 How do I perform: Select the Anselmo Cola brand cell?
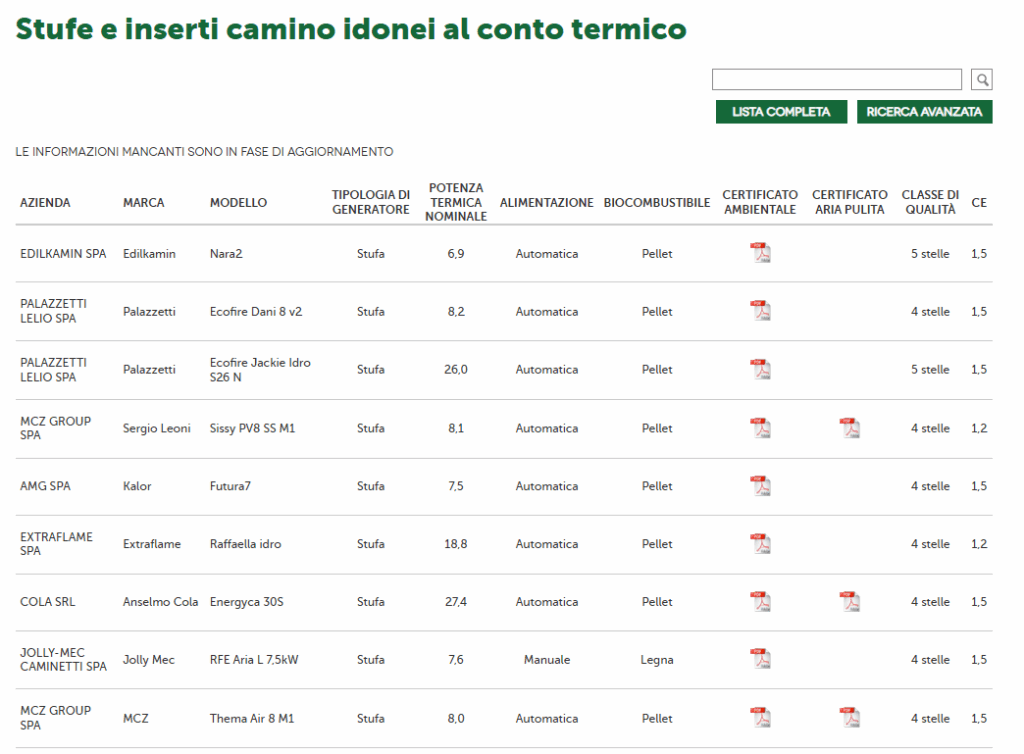[x=161, y=601]
